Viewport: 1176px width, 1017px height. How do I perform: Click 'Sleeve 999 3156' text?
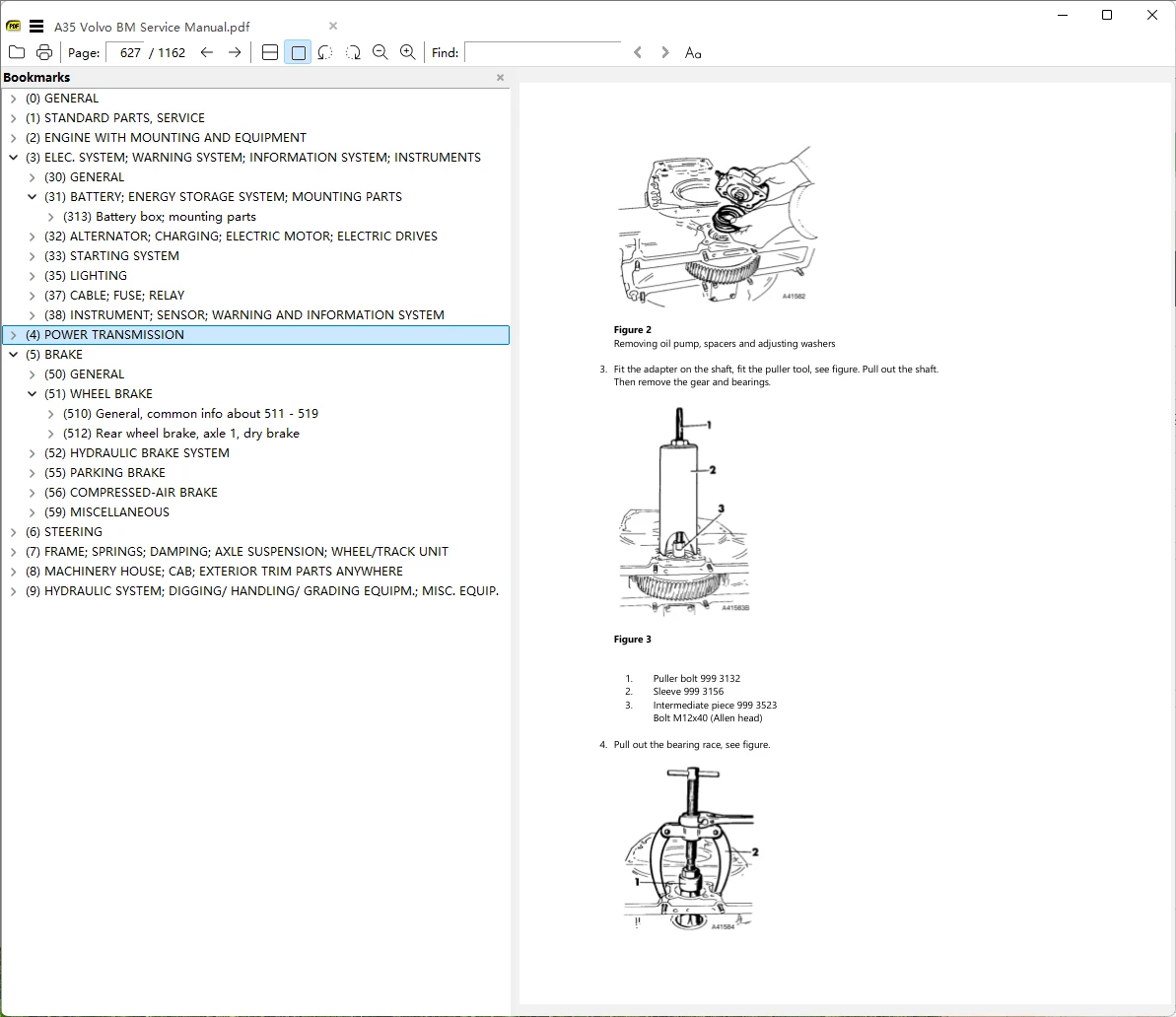tap(688, 692)
